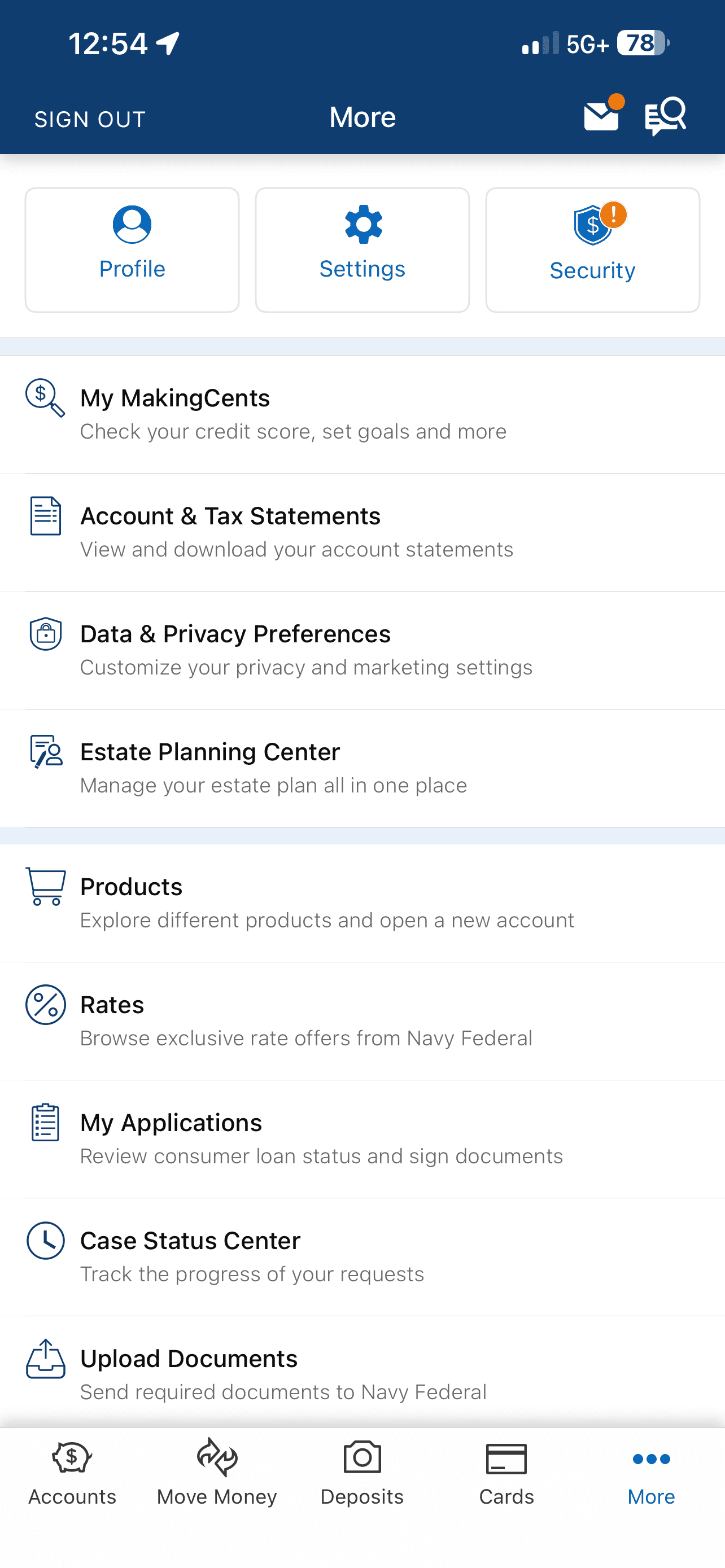Tap the Data & Privacy lock icon

coord(46,634)
